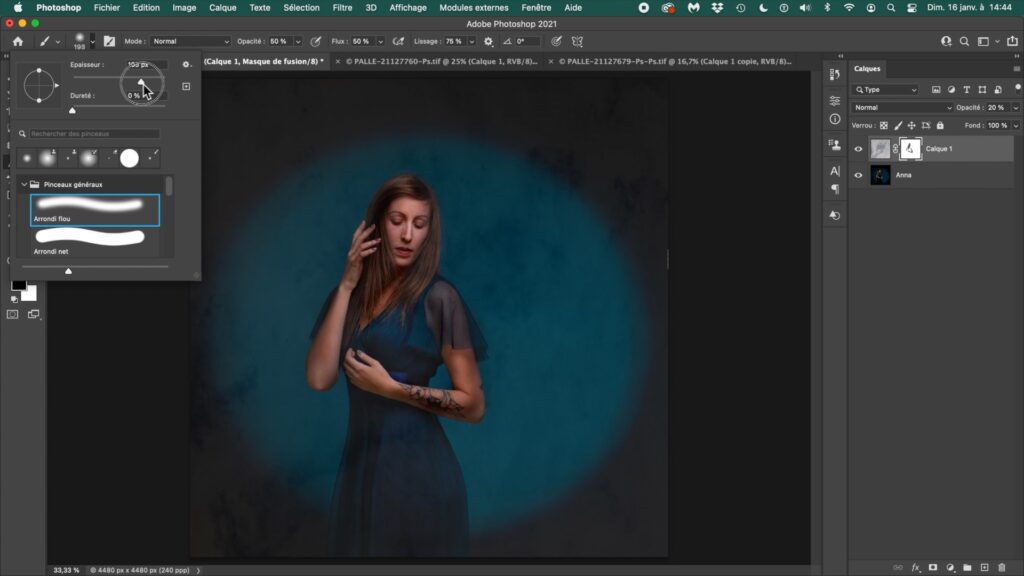Open brush settings gear in preset picker

[186, 65]
